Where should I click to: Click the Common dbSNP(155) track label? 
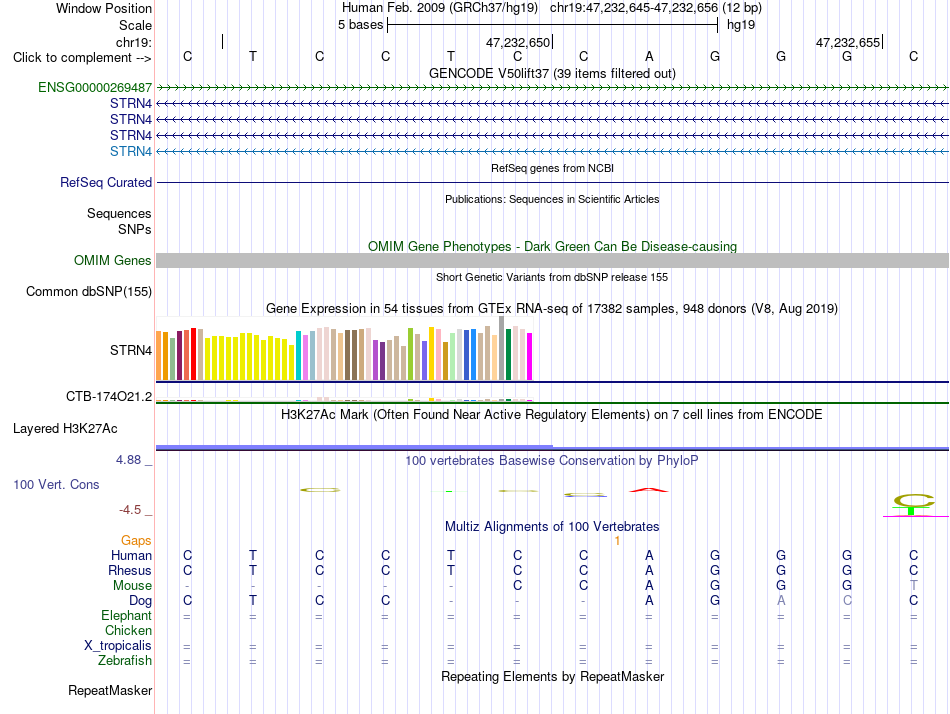point(89,292)
